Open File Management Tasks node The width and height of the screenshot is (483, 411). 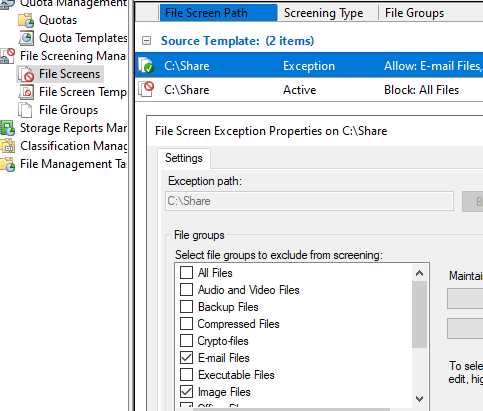coord(73,164)
